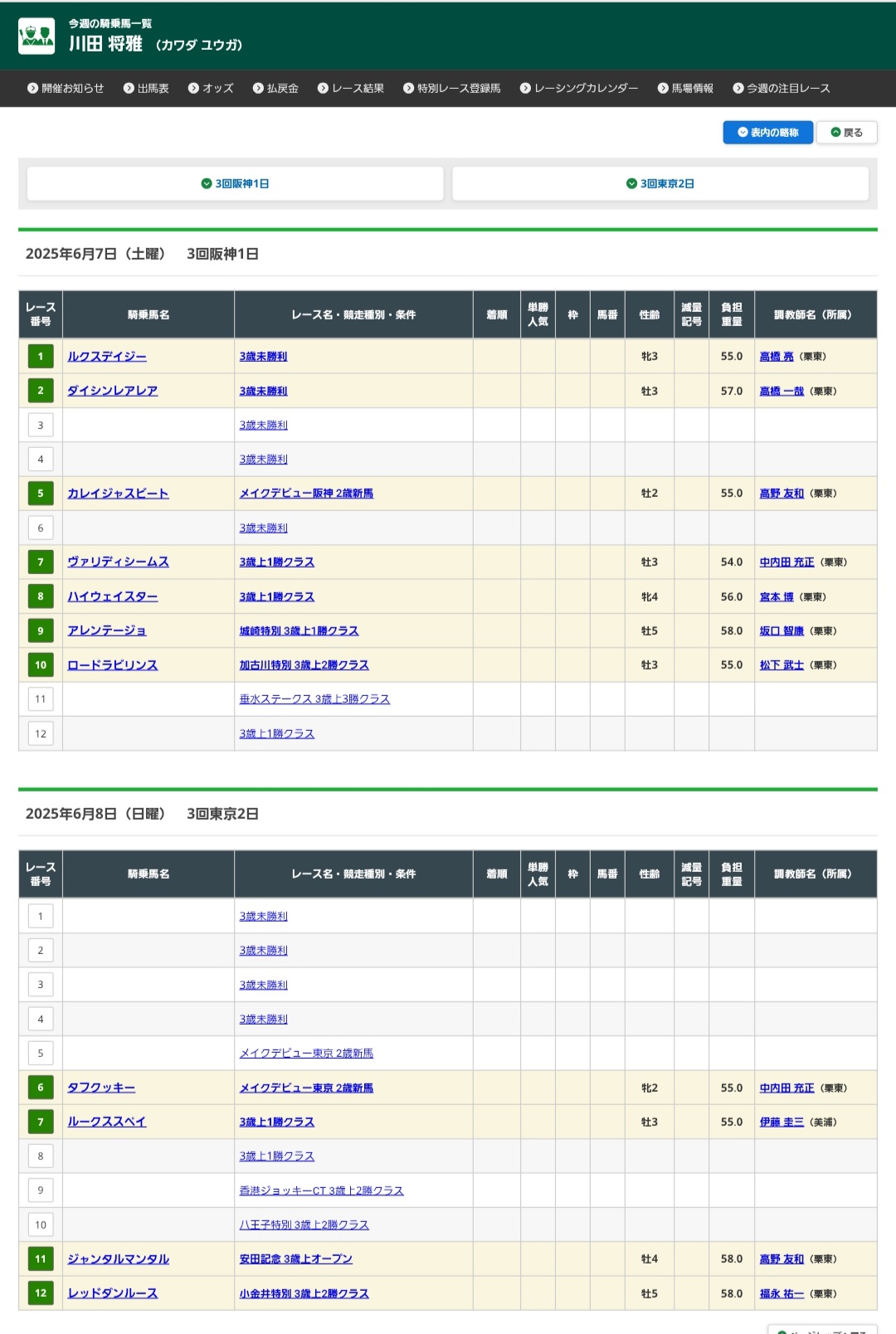Open horse ハイウェイスター
This screenshot has height=1334, width=896.
(x=112, y=596)
